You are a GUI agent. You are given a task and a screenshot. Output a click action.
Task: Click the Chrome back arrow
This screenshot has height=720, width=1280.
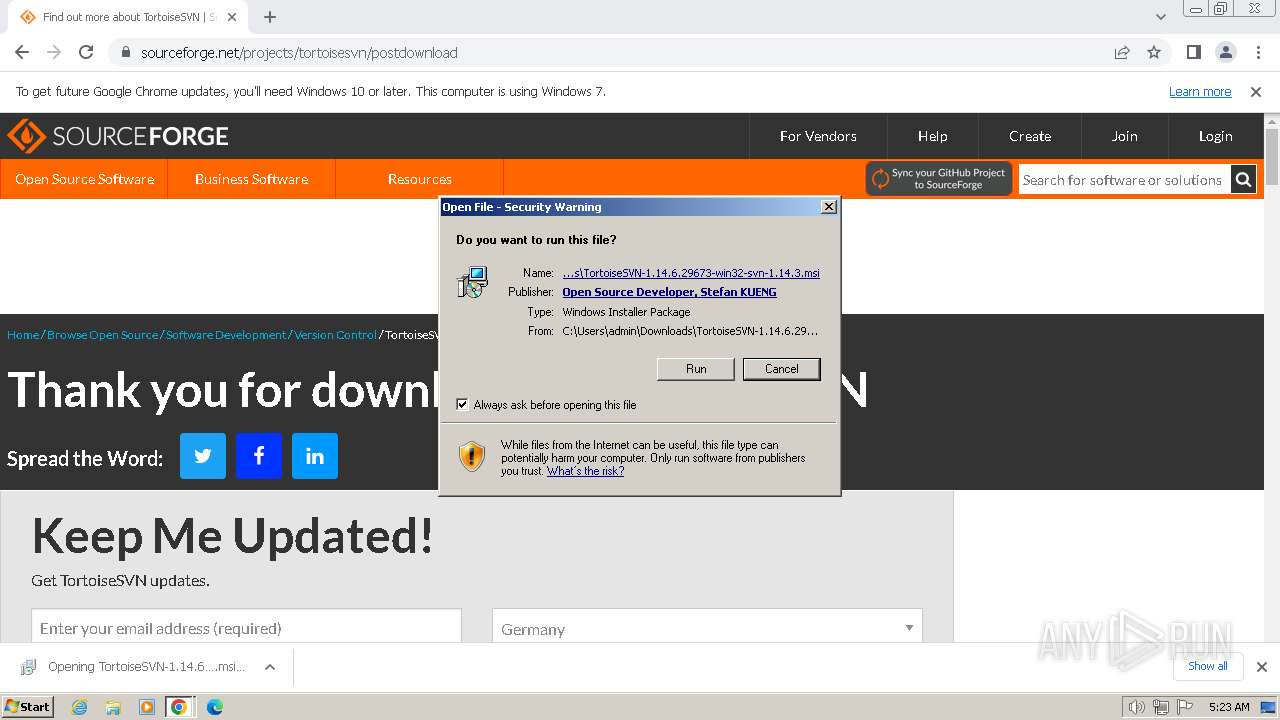[x=22, y=52]
